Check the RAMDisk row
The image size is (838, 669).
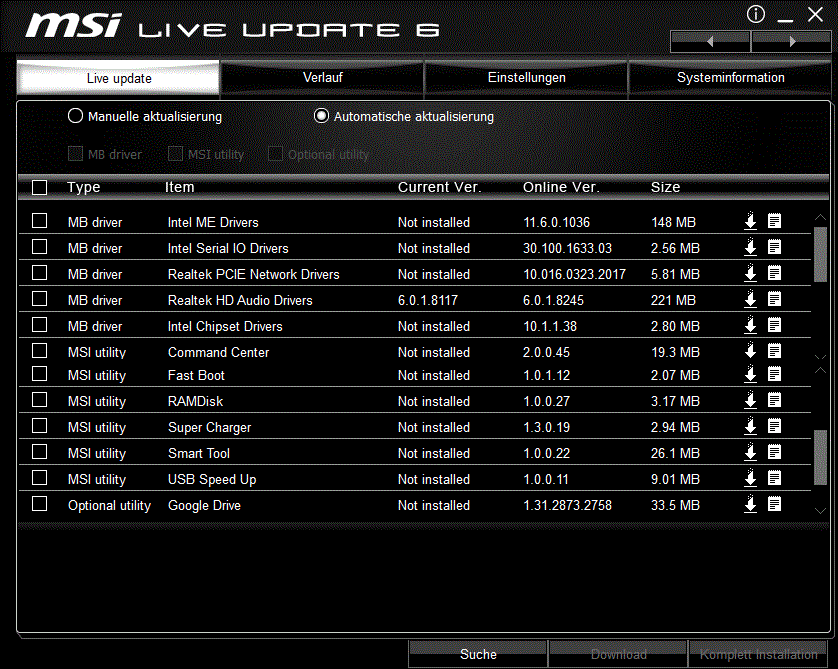click(x=40, y=400)
